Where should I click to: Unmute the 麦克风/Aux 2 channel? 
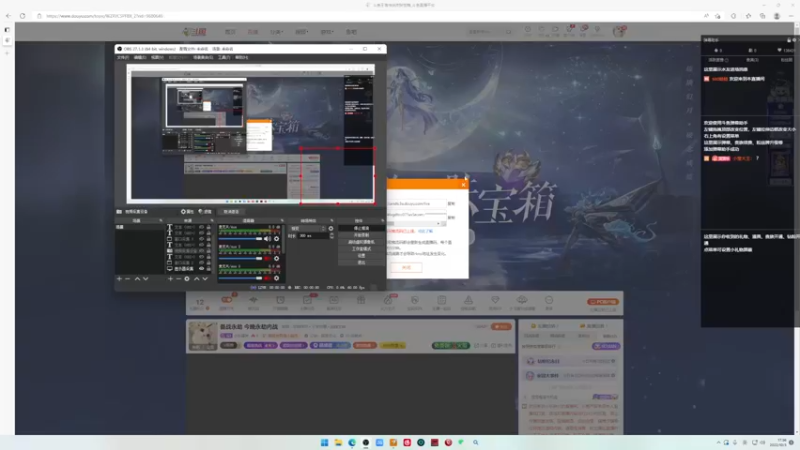click(x=267, y=258)
